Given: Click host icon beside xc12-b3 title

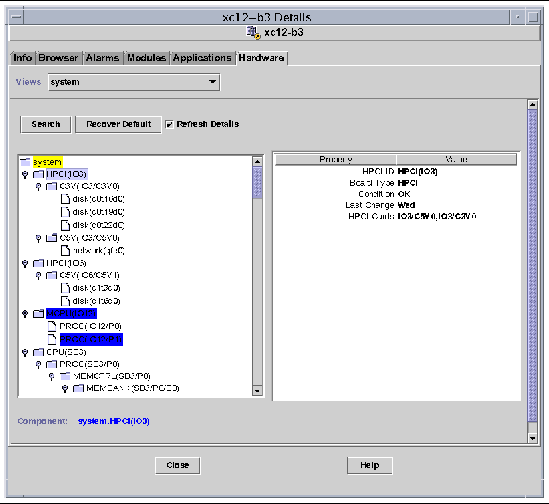Looking at the screenshot, I should pos(253,33).
